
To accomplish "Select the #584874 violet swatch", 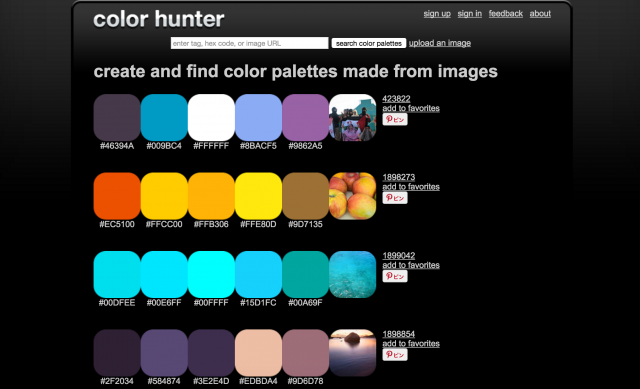I will [x=164, y=353].
